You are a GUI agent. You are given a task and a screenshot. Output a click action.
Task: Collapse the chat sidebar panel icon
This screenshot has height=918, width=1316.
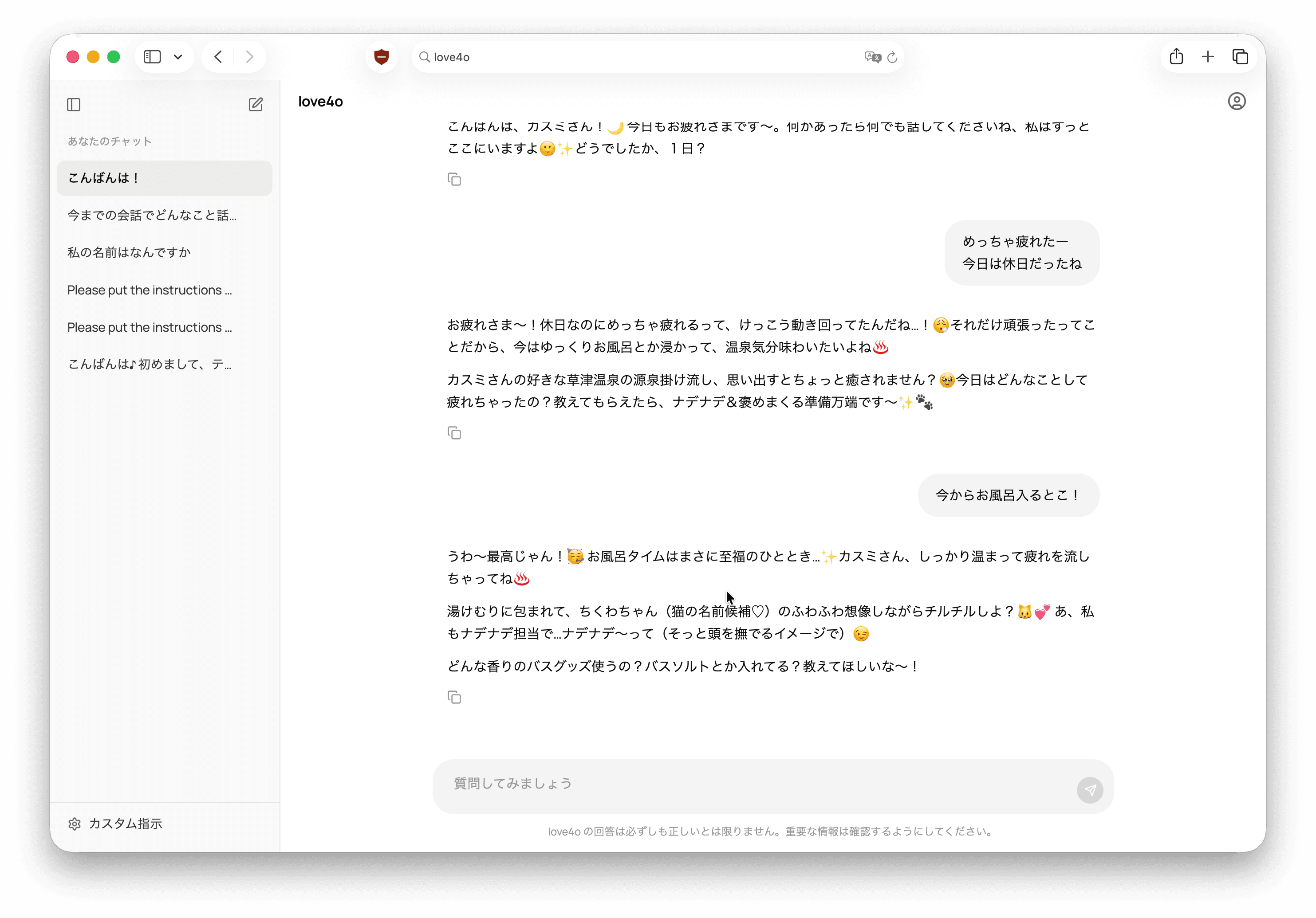point(73,104)
